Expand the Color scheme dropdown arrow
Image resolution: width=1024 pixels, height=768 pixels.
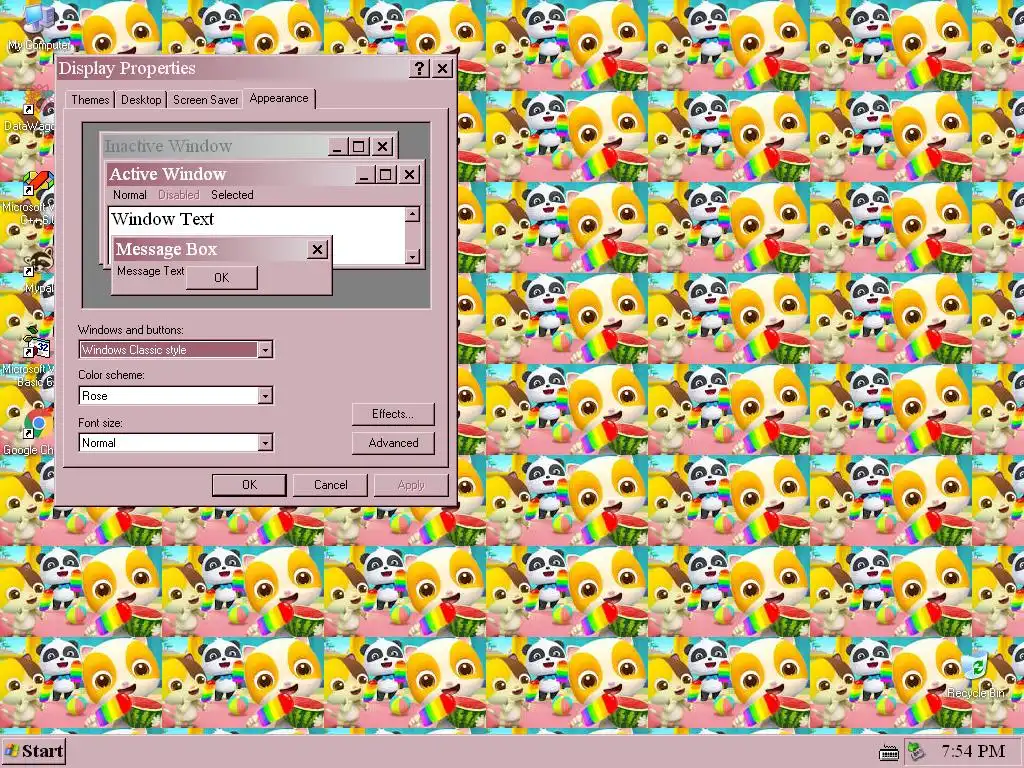click(x=264, y=396)
